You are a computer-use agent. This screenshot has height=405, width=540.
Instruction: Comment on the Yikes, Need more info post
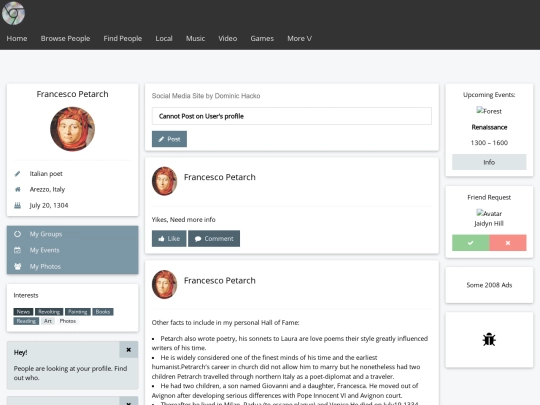click(x=214, y=239)
